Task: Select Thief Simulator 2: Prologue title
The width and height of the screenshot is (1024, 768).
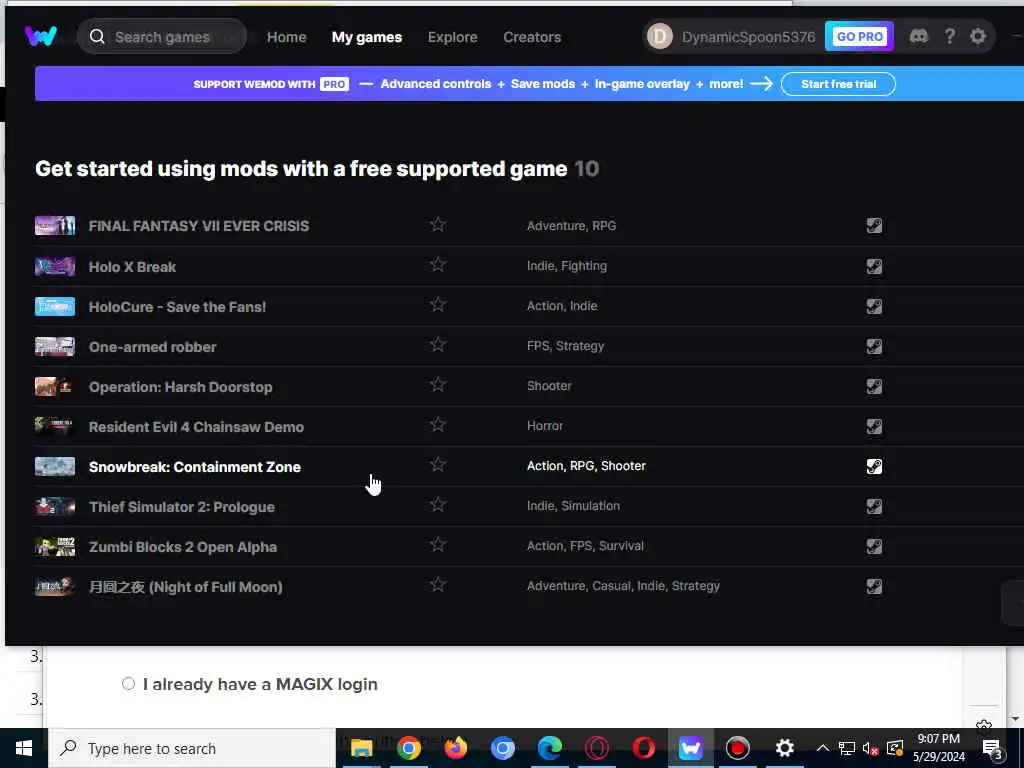Action: pyautogui.click(x=182, y=507)
